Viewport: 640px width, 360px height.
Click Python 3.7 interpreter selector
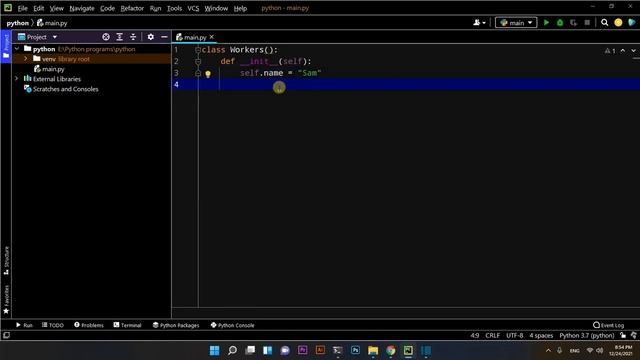[x=587, y=336]
